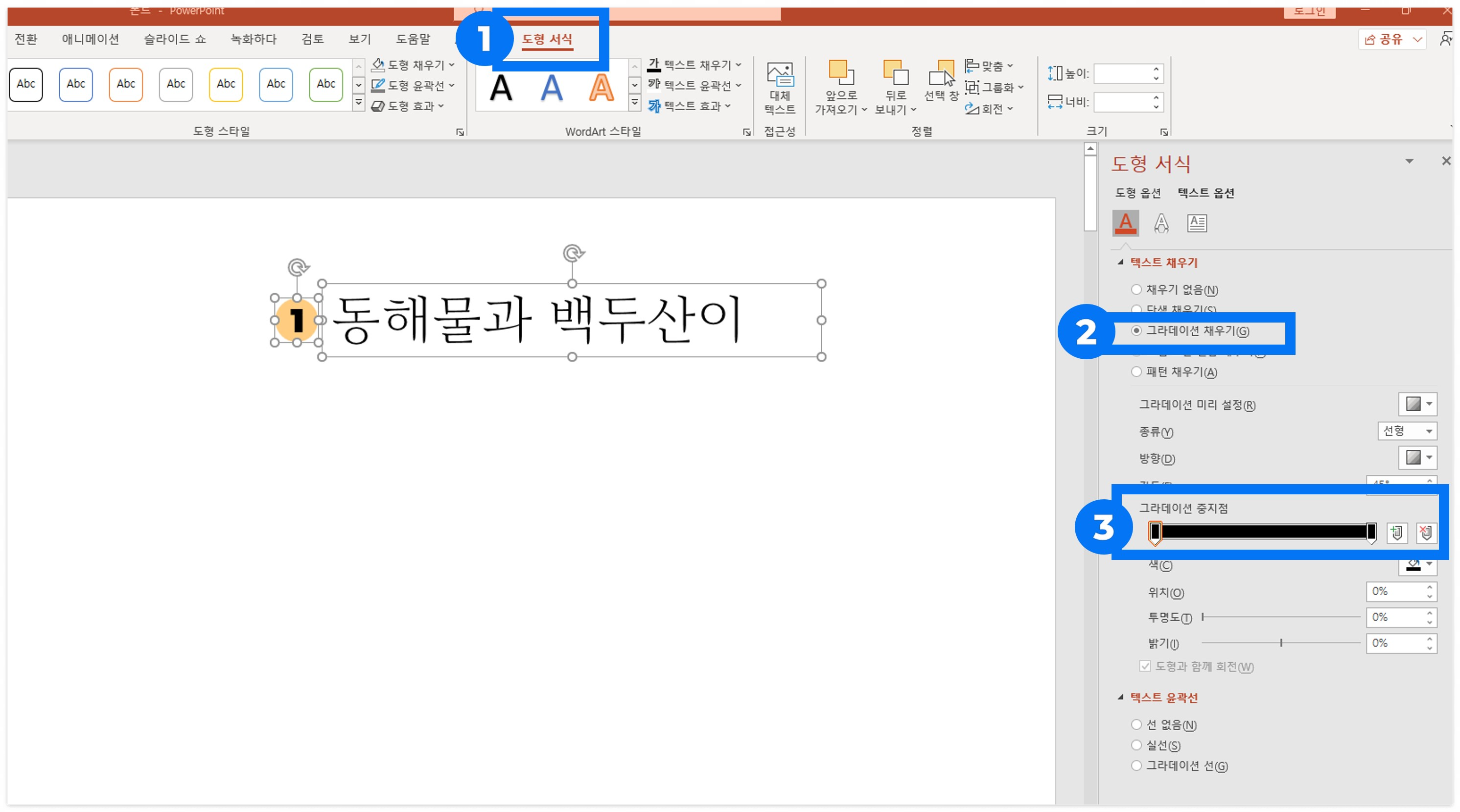Screen dimensions: 1460x812
Task: Switch to the 텍스트 옵션 tab
Action: (x=1206, y=193)
